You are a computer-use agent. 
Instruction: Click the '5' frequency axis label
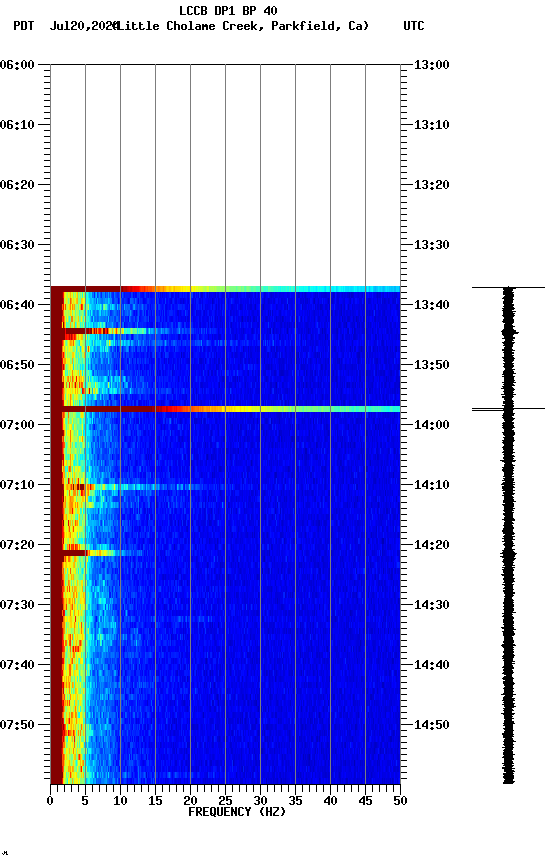pos(85,801)
